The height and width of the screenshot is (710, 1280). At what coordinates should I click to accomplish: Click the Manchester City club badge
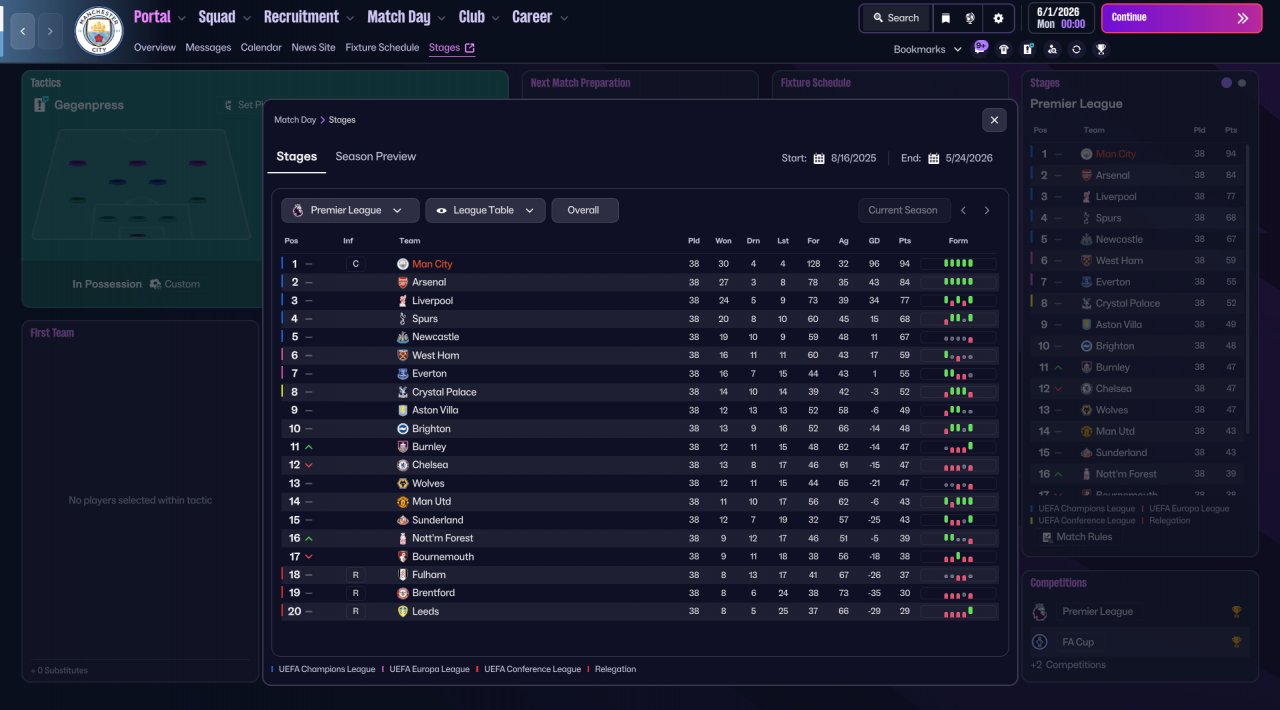click(99, 31)
